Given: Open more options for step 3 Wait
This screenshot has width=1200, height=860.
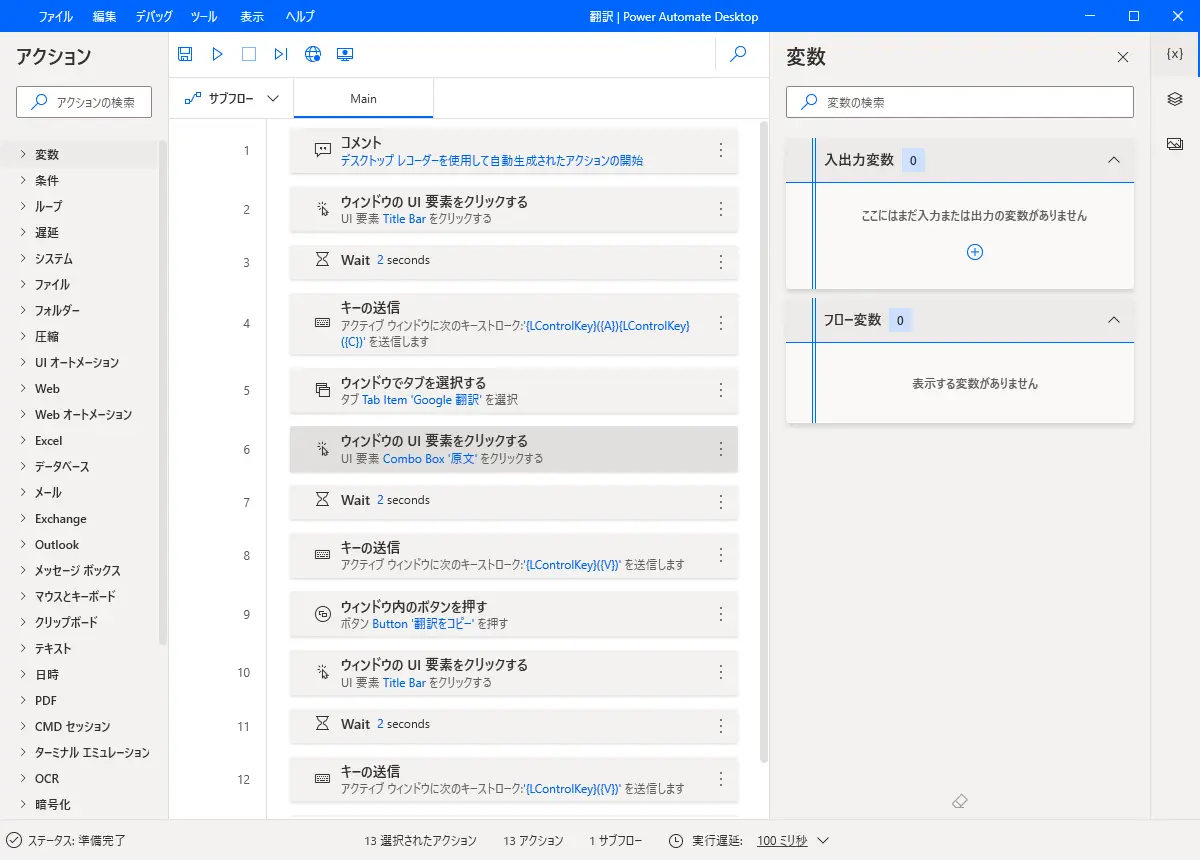Looking at the screenshot, I should (721, 262).
